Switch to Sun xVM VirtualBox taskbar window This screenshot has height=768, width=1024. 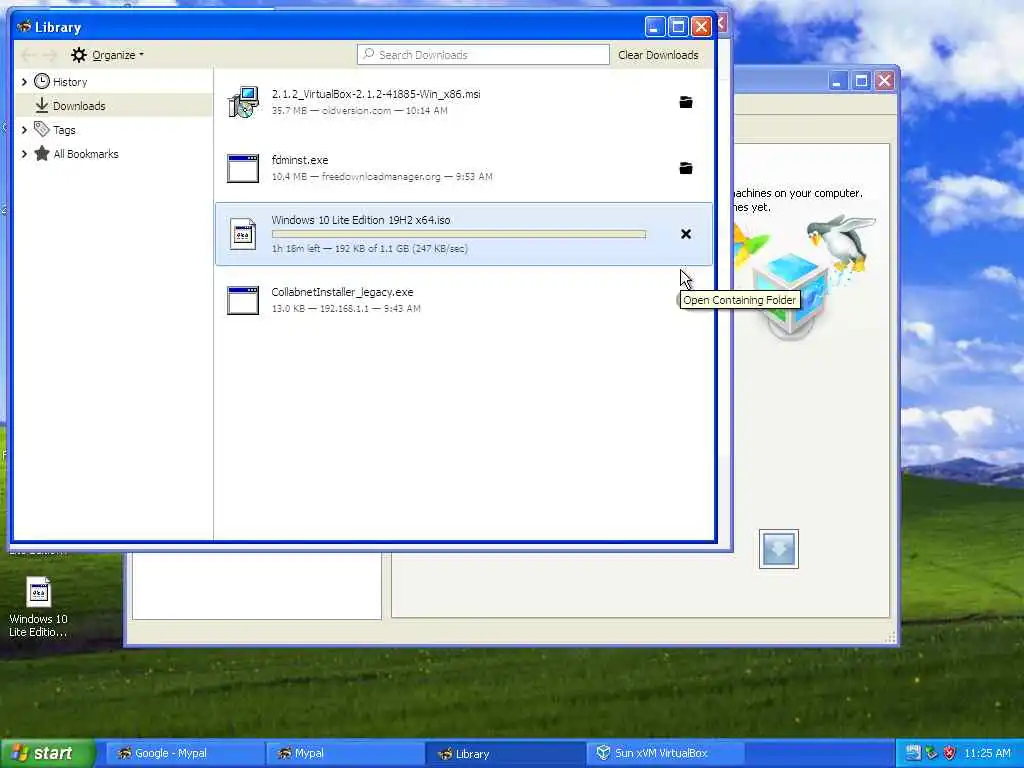665,753
